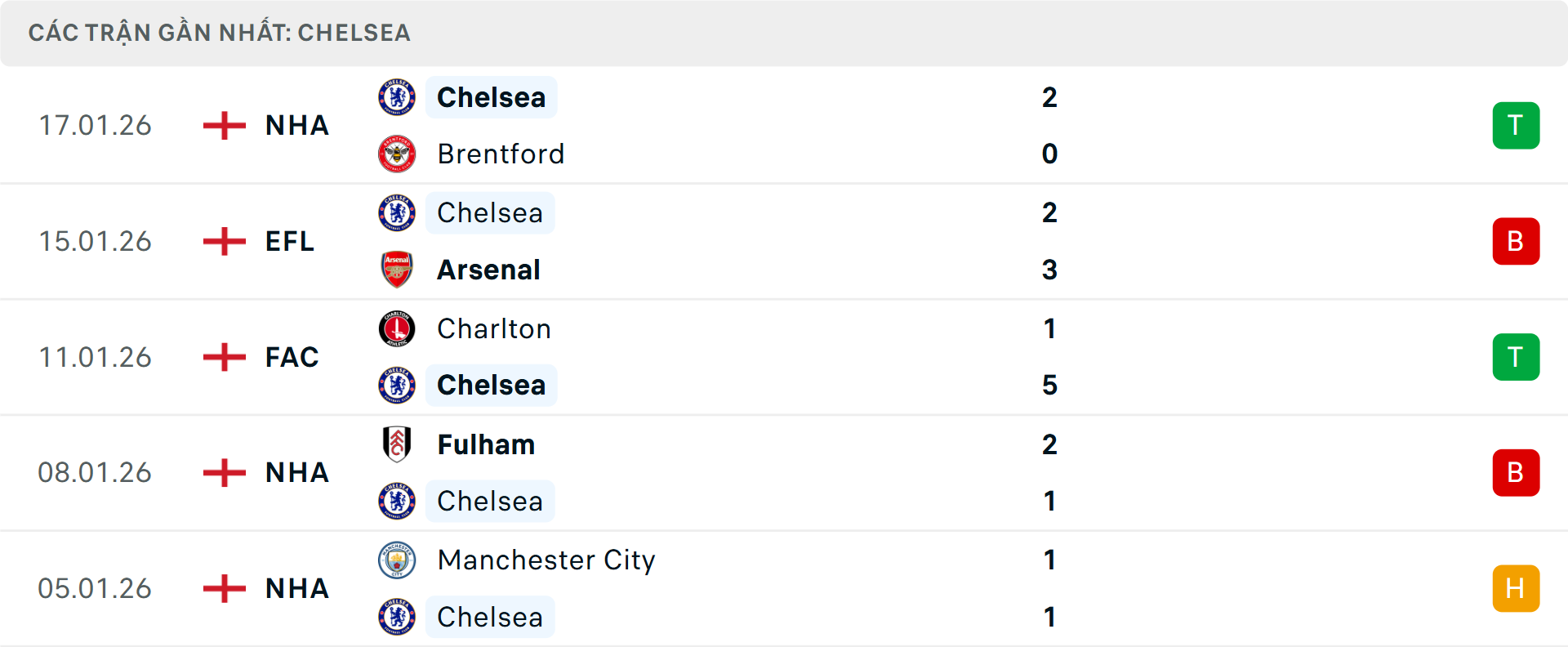Click the Chelsea team name link
The width and height of the screenshot is (1568, 647).
pyautogui.click(x=491, y=97)
